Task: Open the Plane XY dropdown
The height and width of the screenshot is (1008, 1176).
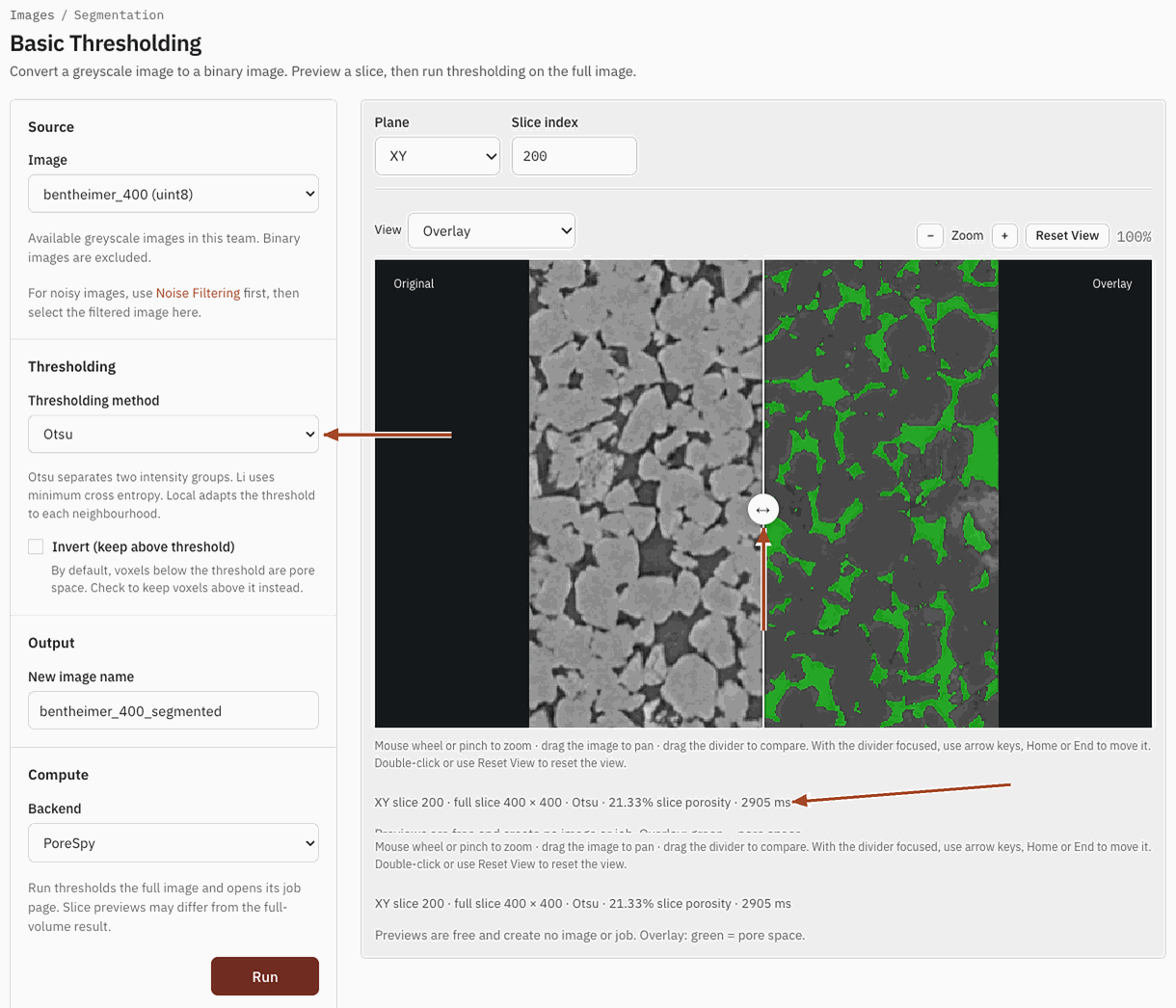Action: click(438, 156)
